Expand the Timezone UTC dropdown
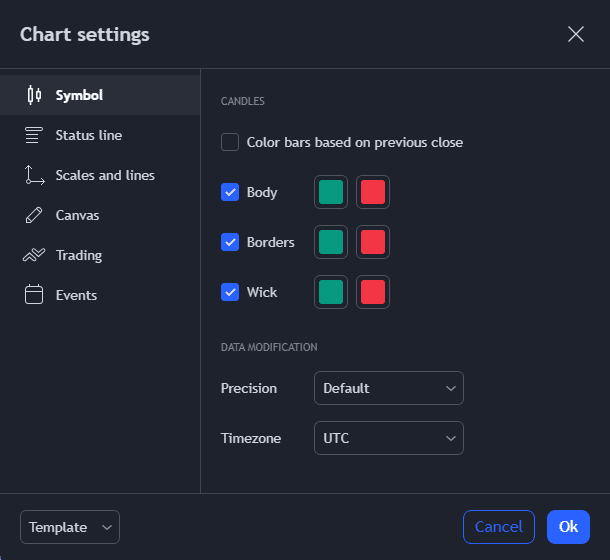610x560 pixels. [388, 438]
